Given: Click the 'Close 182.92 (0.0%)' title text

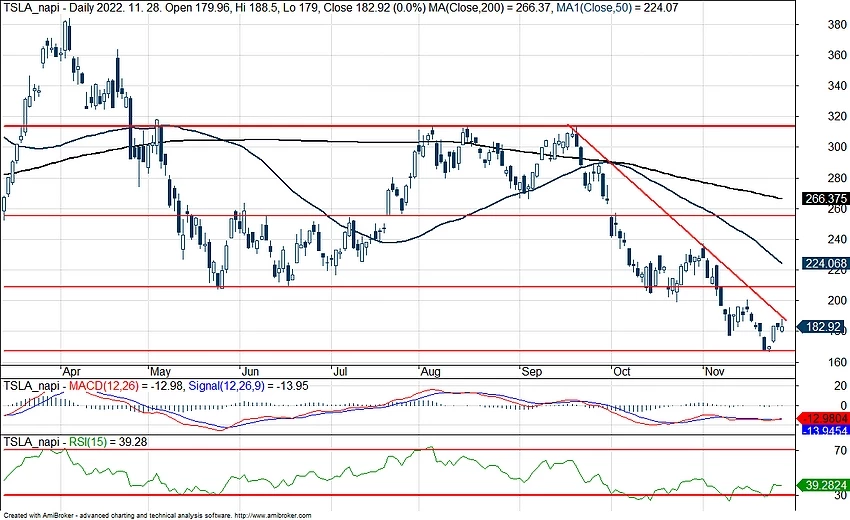Looking at the screenshot, I should pyautogui.click(x=374, y=8).
